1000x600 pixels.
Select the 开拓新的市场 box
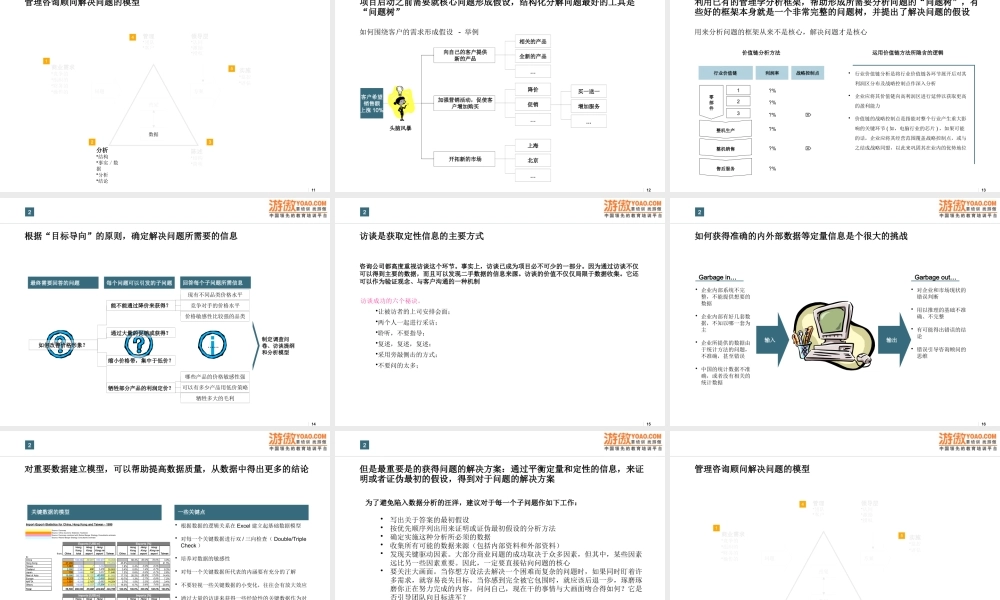tap(464, 159)
